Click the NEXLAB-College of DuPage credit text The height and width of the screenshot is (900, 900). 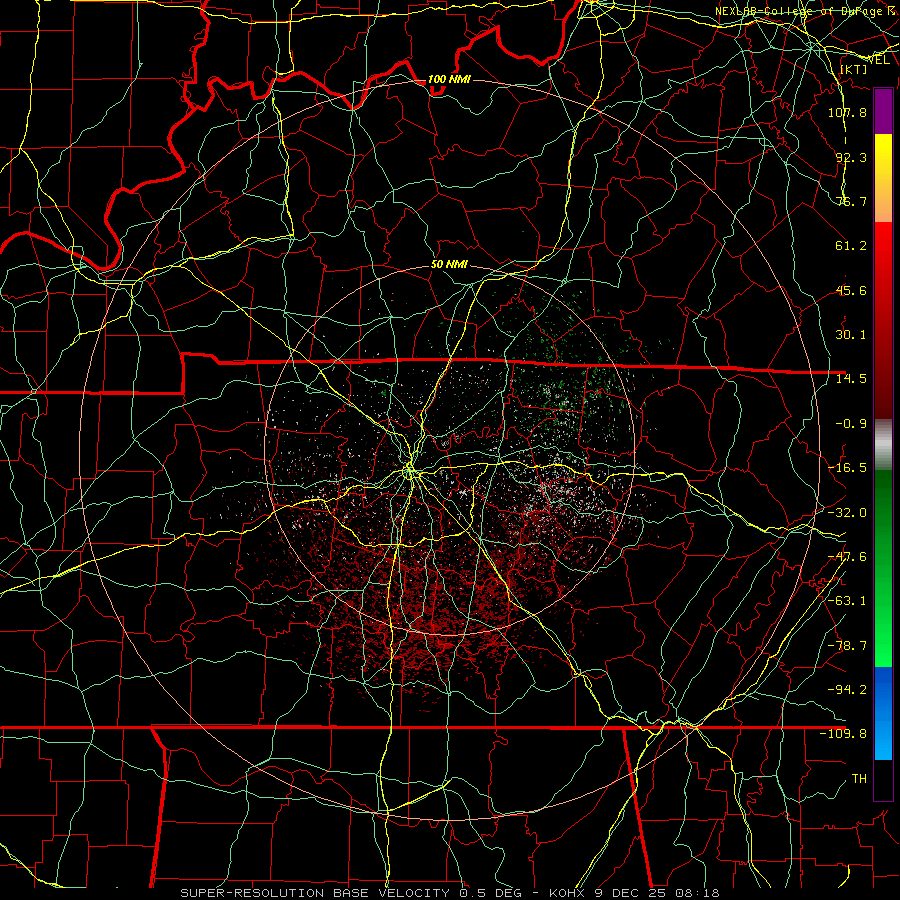[806, 11]
